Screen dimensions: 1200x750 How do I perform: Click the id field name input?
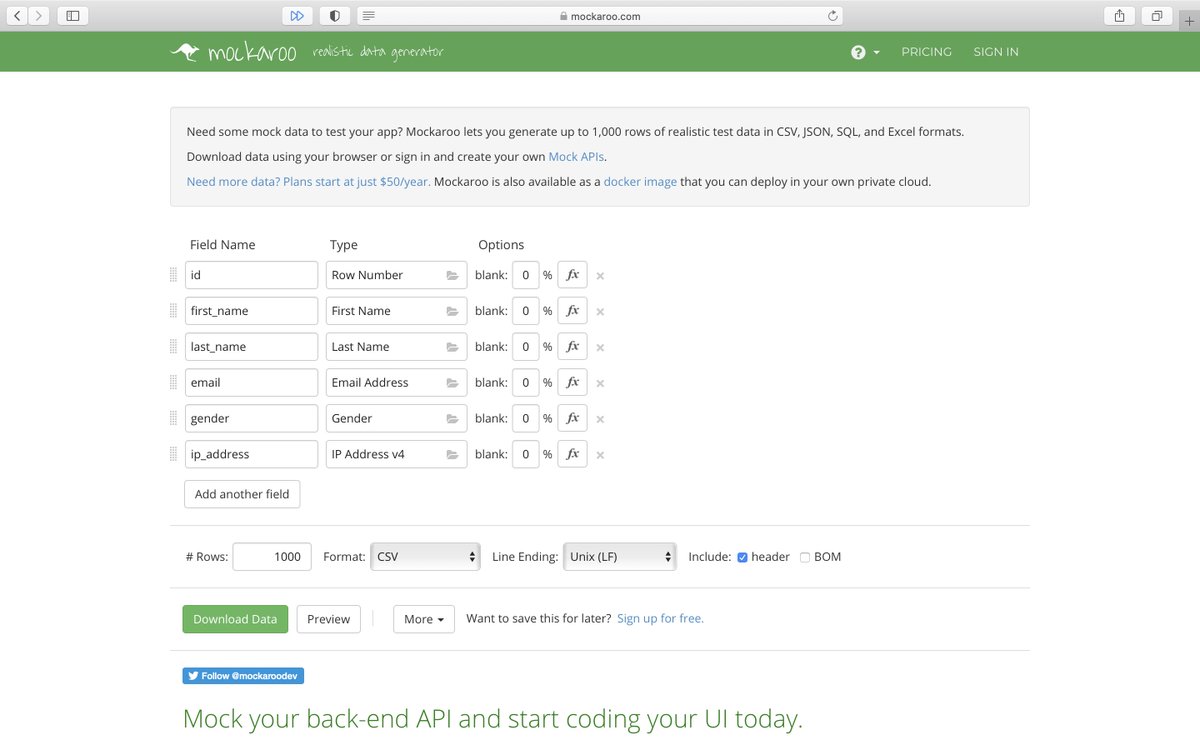point(251,275)
